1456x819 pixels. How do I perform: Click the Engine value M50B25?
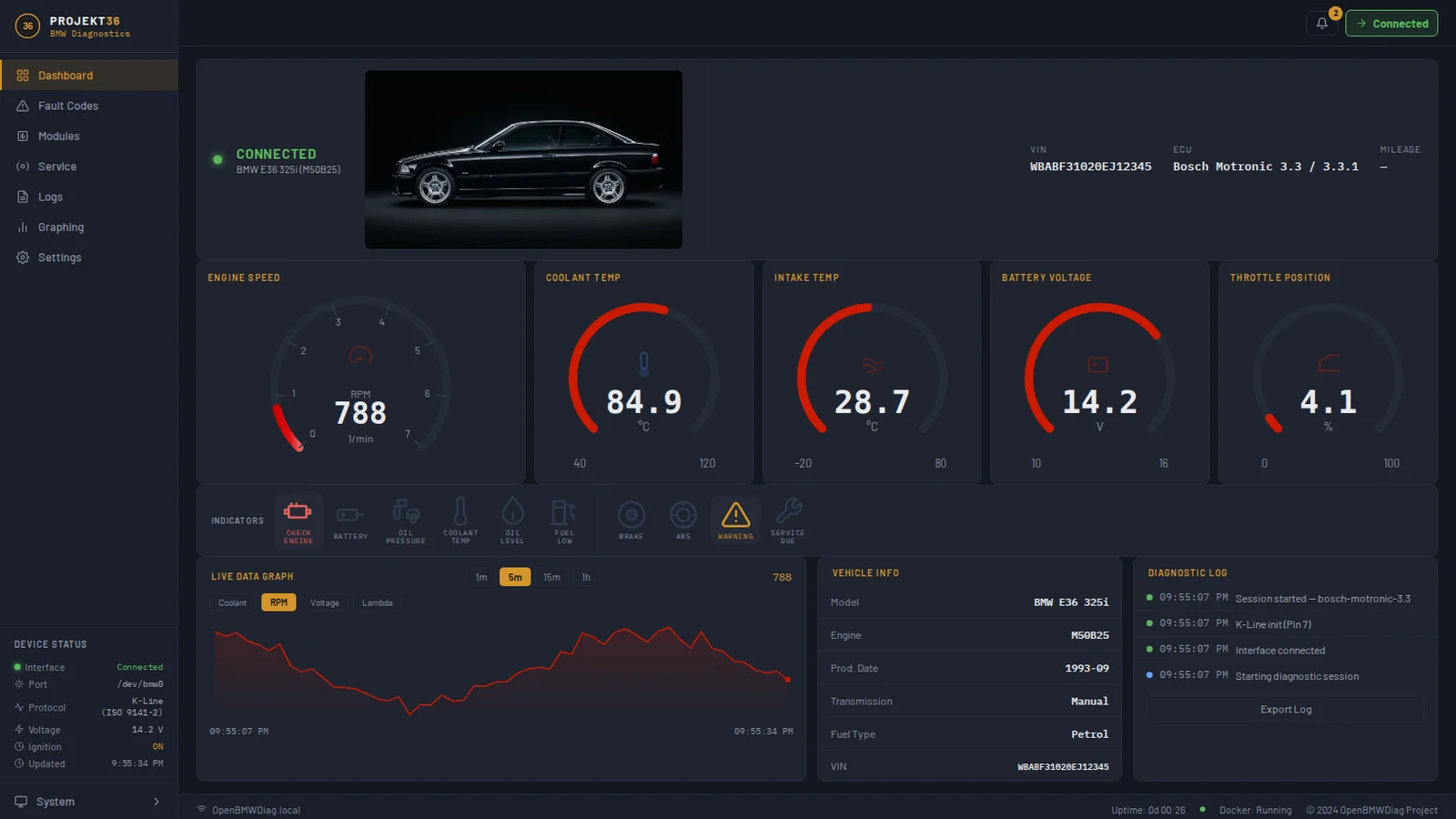[1089, 635]
